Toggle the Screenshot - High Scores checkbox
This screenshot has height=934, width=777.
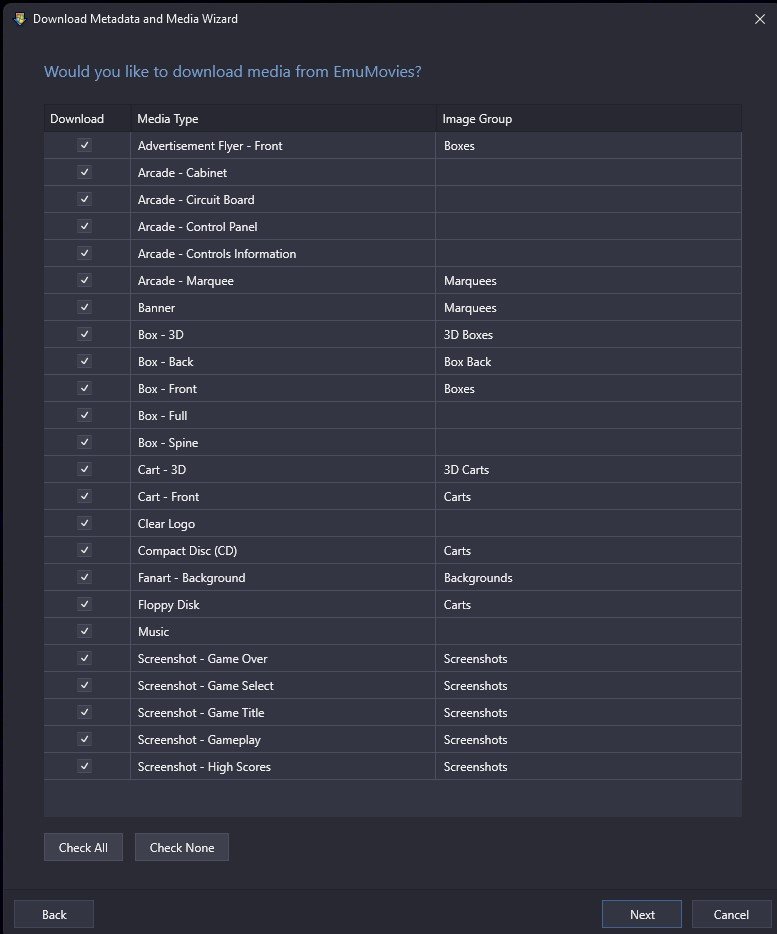pos(85,766)
